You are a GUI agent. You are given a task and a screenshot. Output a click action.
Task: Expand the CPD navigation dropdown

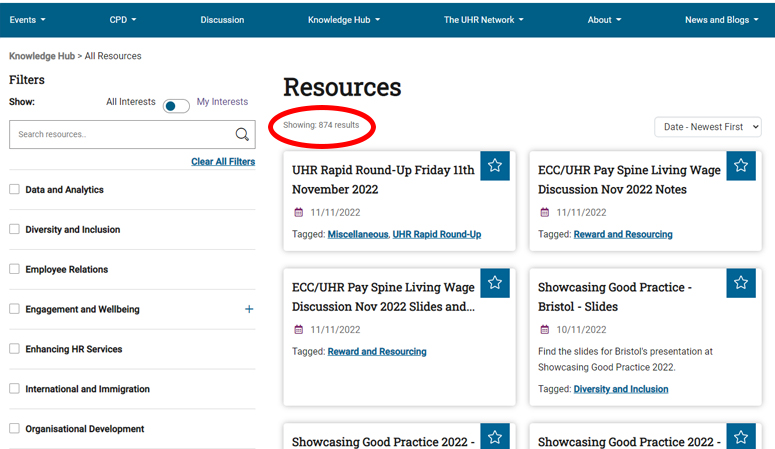[x=123, y=20]
